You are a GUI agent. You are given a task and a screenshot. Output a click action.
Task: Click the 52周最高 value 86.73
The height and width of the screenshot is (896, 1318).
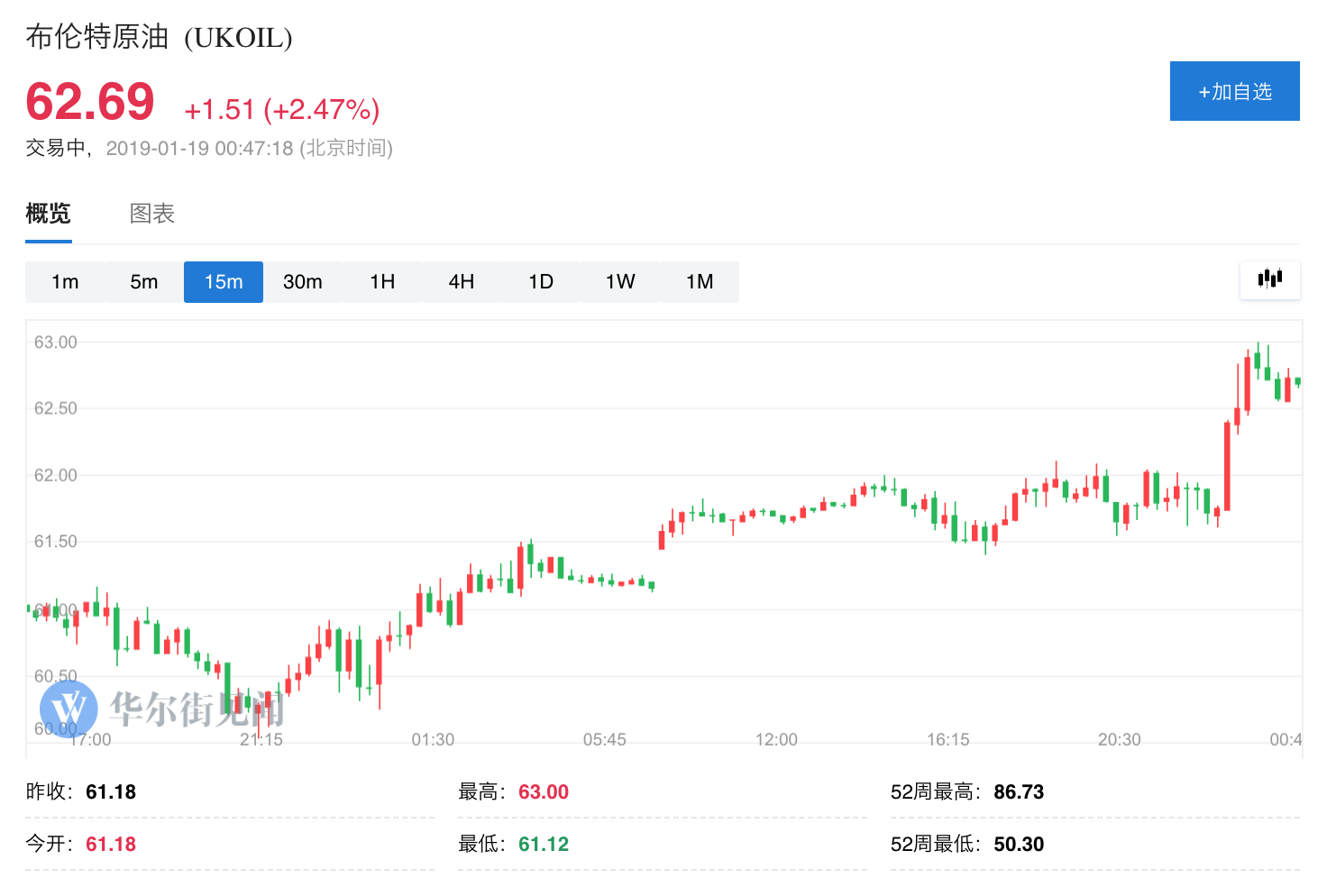[x=1019, y=791]
